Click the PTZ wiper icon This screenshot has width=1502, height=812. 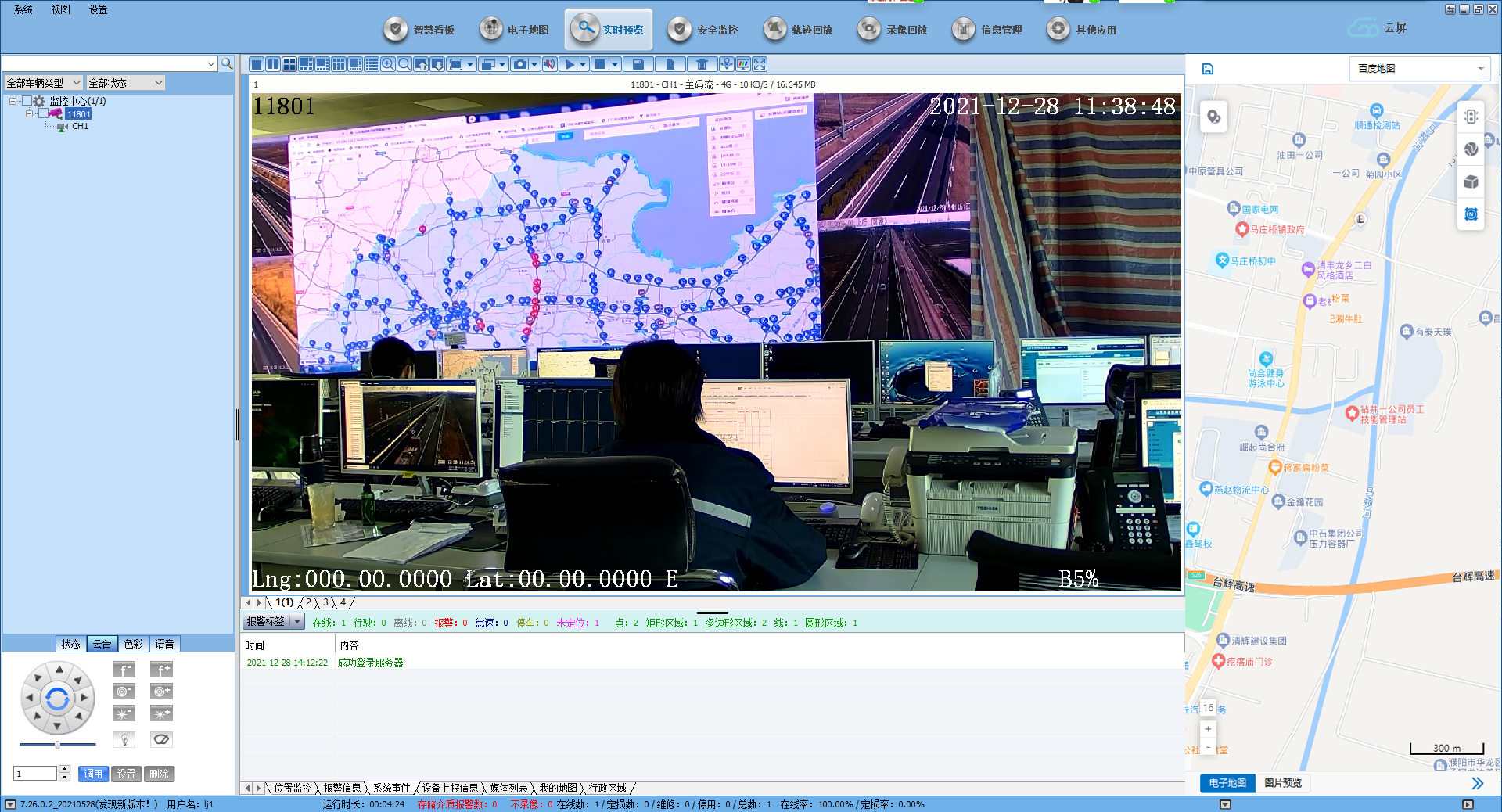coord(161,739)
